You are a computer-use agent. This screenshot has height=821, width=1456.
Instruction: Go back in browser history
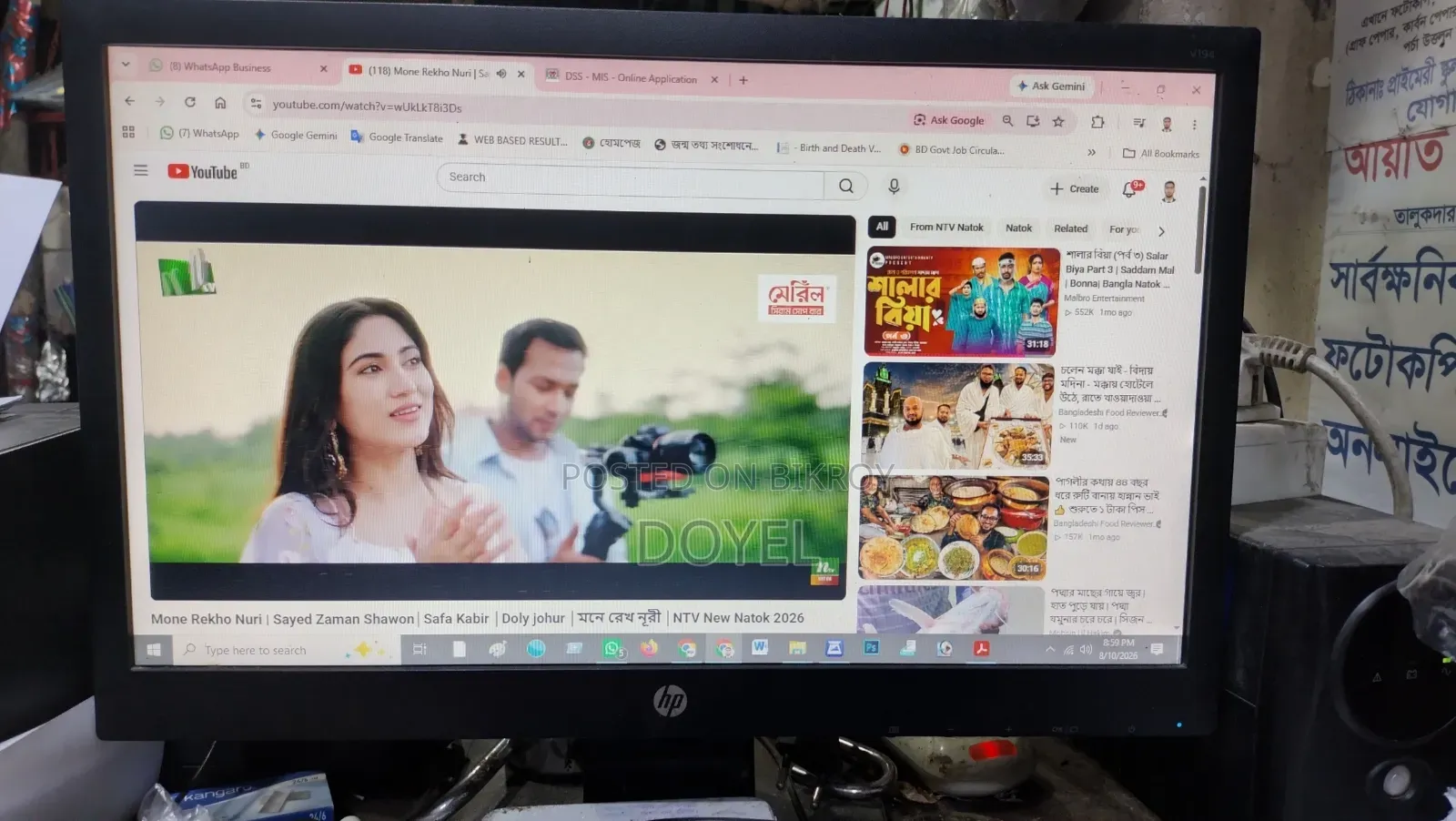(x=129, y=101)
